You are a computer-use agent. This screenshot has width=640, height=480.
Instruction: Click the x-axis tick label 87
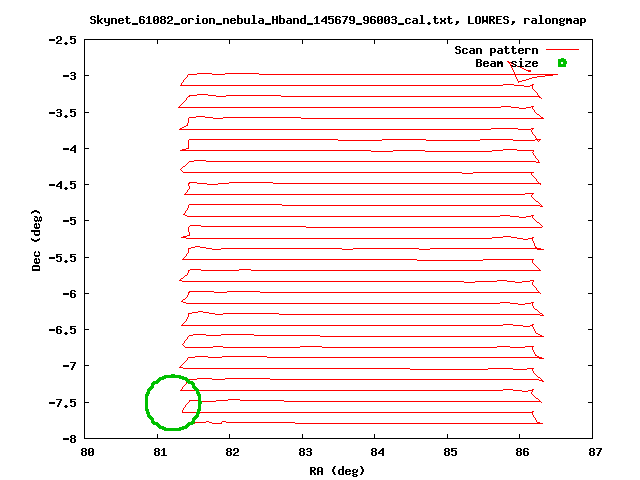pos(595,452)
